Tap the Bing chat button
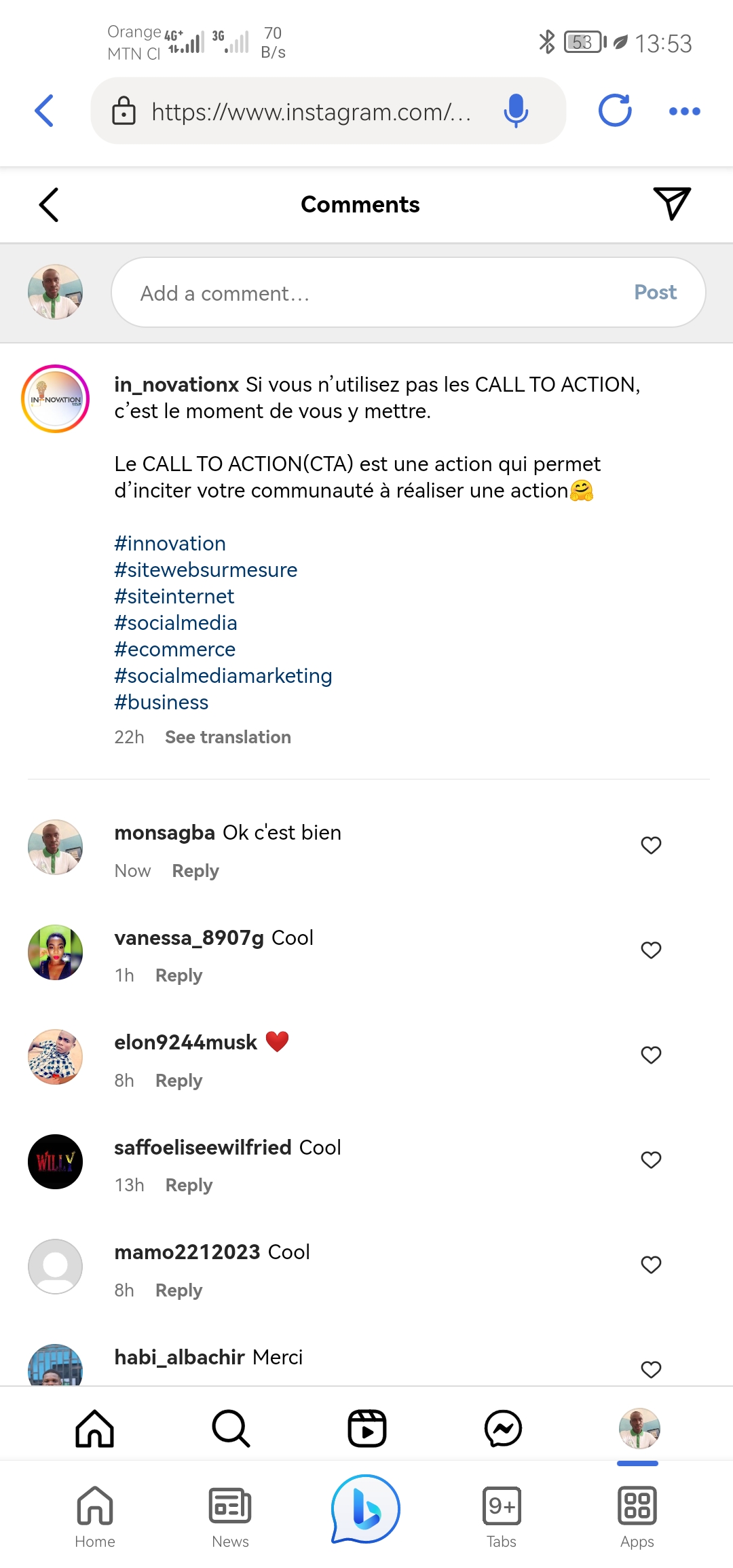 pos(366,1508)
